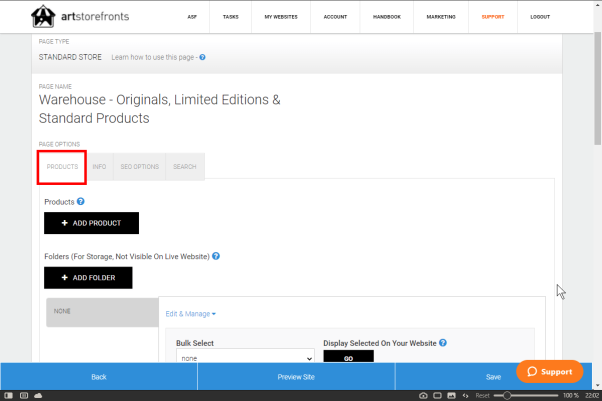Viewport: 602px width, 401px height.
Task: Open the Marketing menu item
Action: (439, 17)
